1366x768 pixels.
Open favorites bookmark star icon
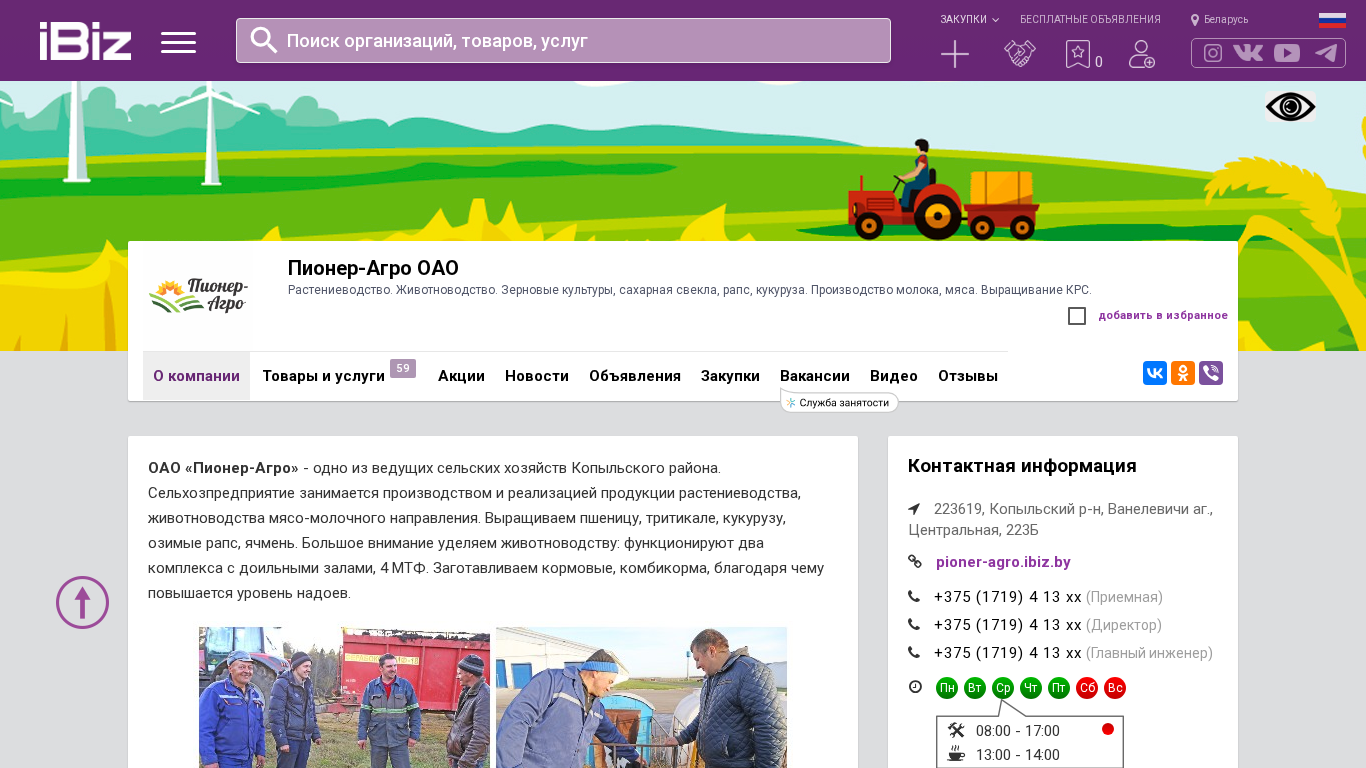tap(1078, 54)
